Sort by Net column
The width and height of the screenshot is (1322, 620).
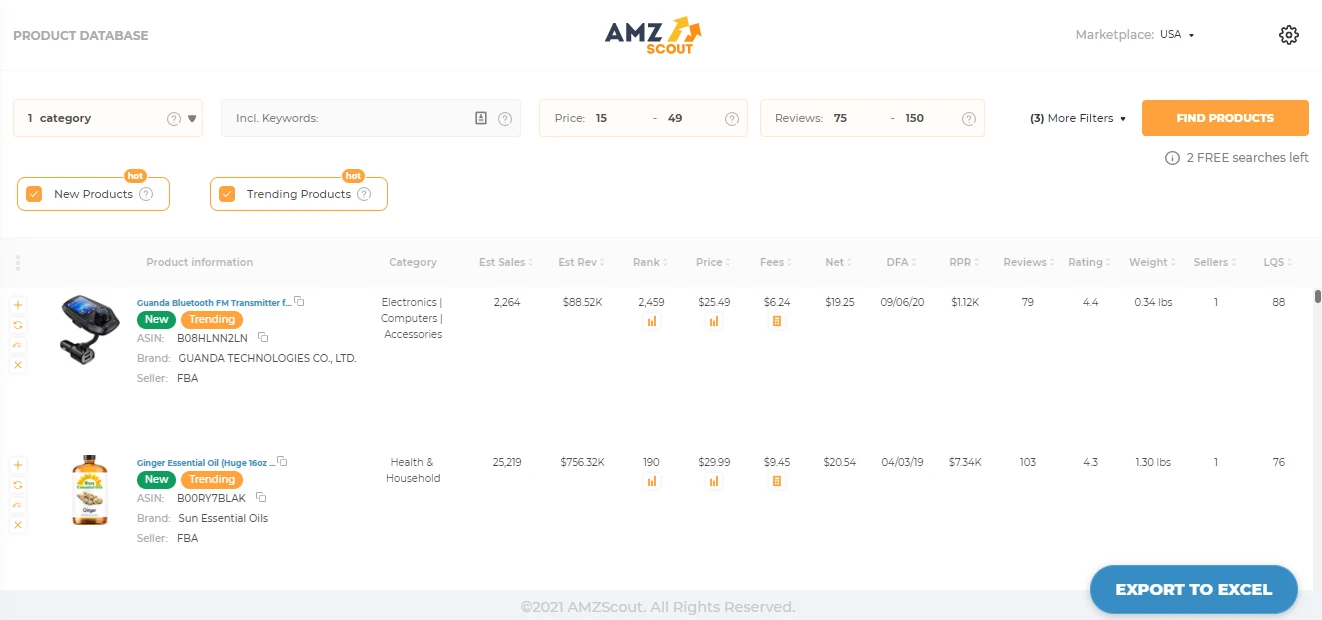click(x=839, y=262)
